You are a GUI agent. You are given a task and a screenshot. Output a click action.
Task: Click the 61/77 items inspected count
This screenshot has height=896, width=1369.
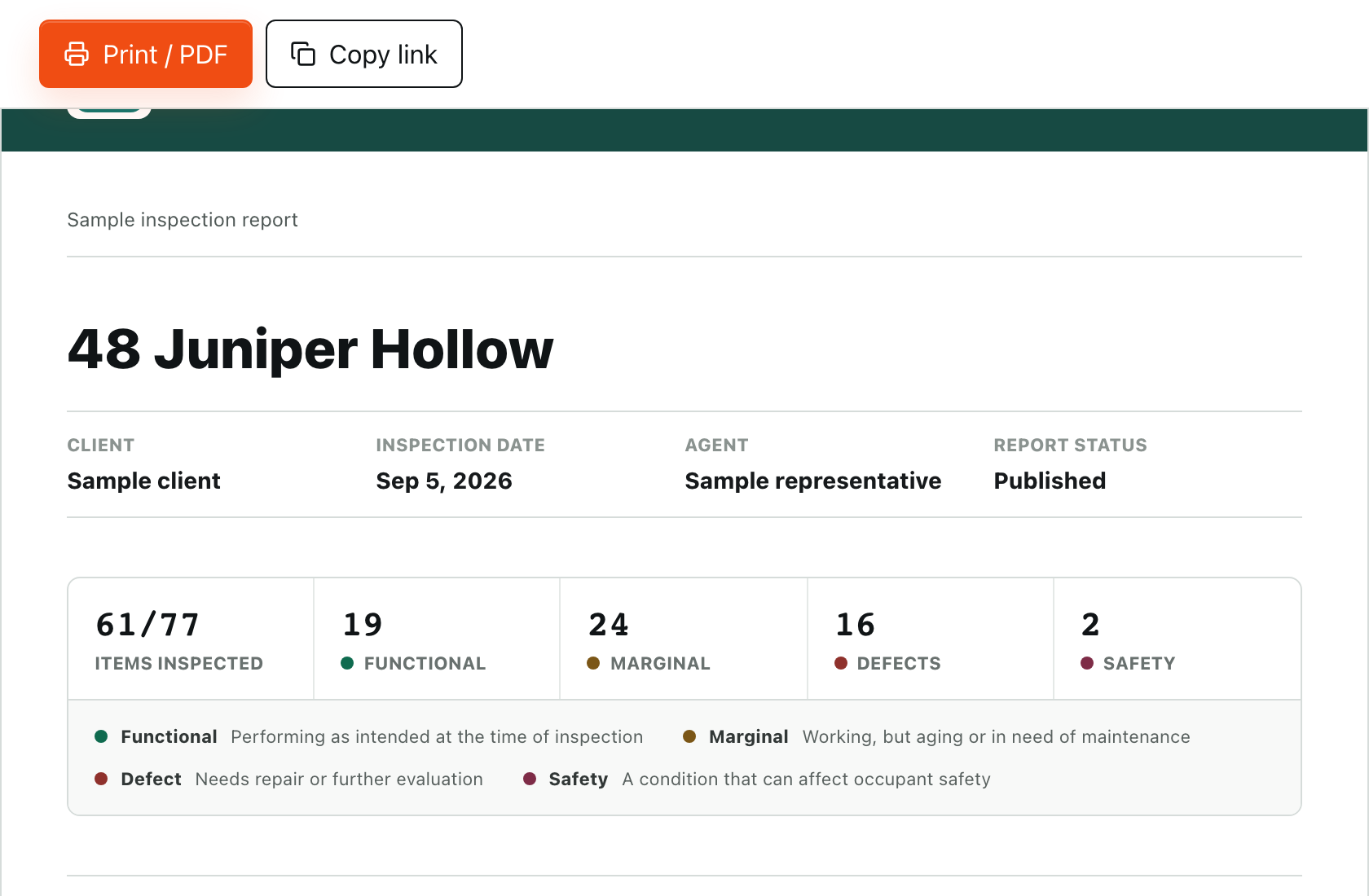pyautogui.click(x=147, y=625)
